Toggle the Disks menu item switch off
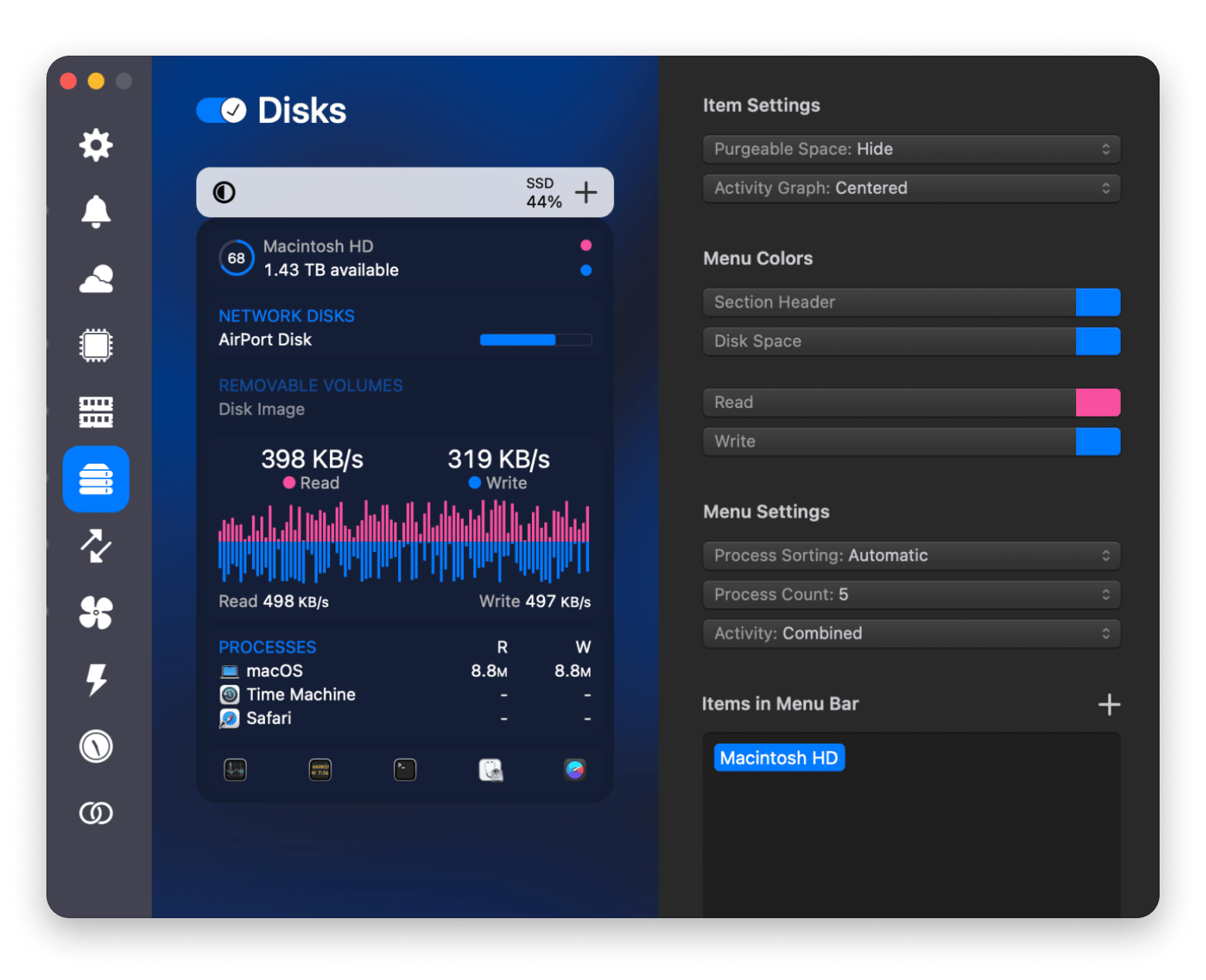Screen dimensions: 1206x980 (221, 111)
